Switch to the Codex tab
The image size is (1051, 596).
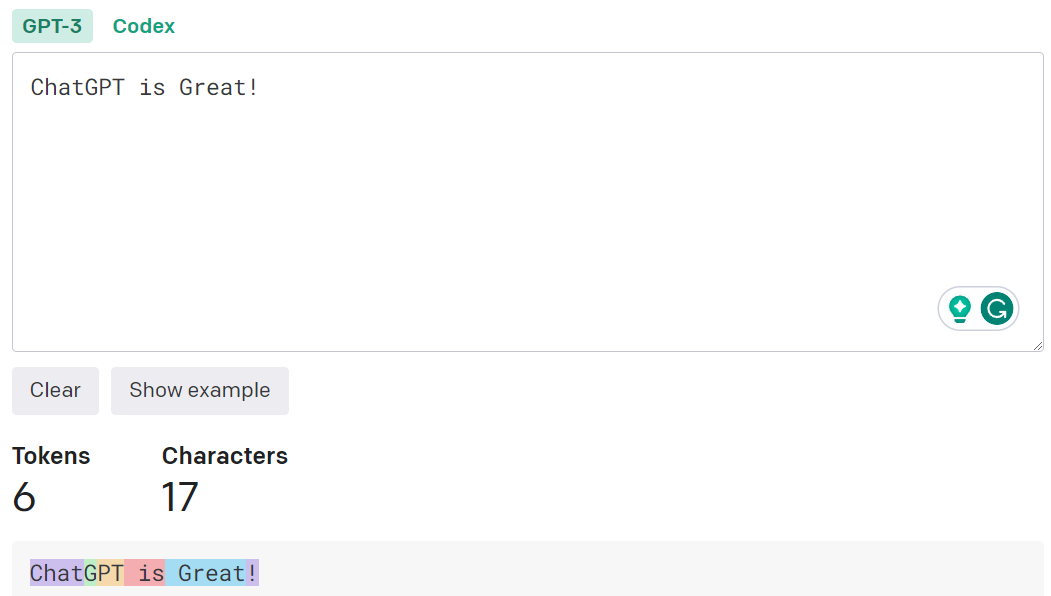144,26
